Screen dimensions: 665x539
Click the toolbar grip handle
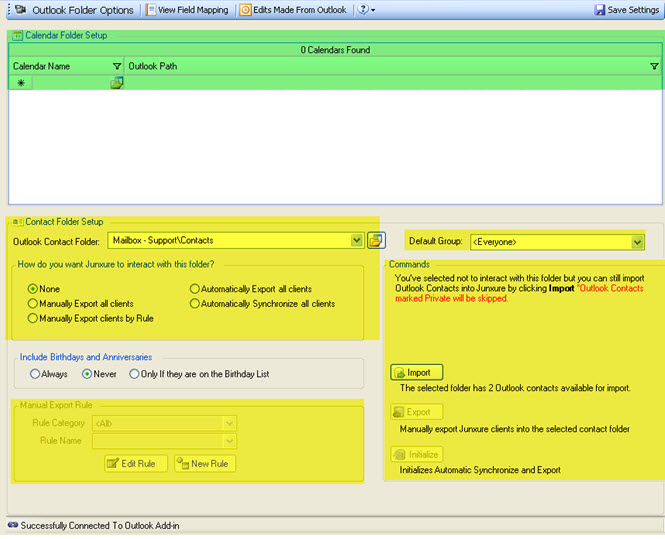[9, 9]
